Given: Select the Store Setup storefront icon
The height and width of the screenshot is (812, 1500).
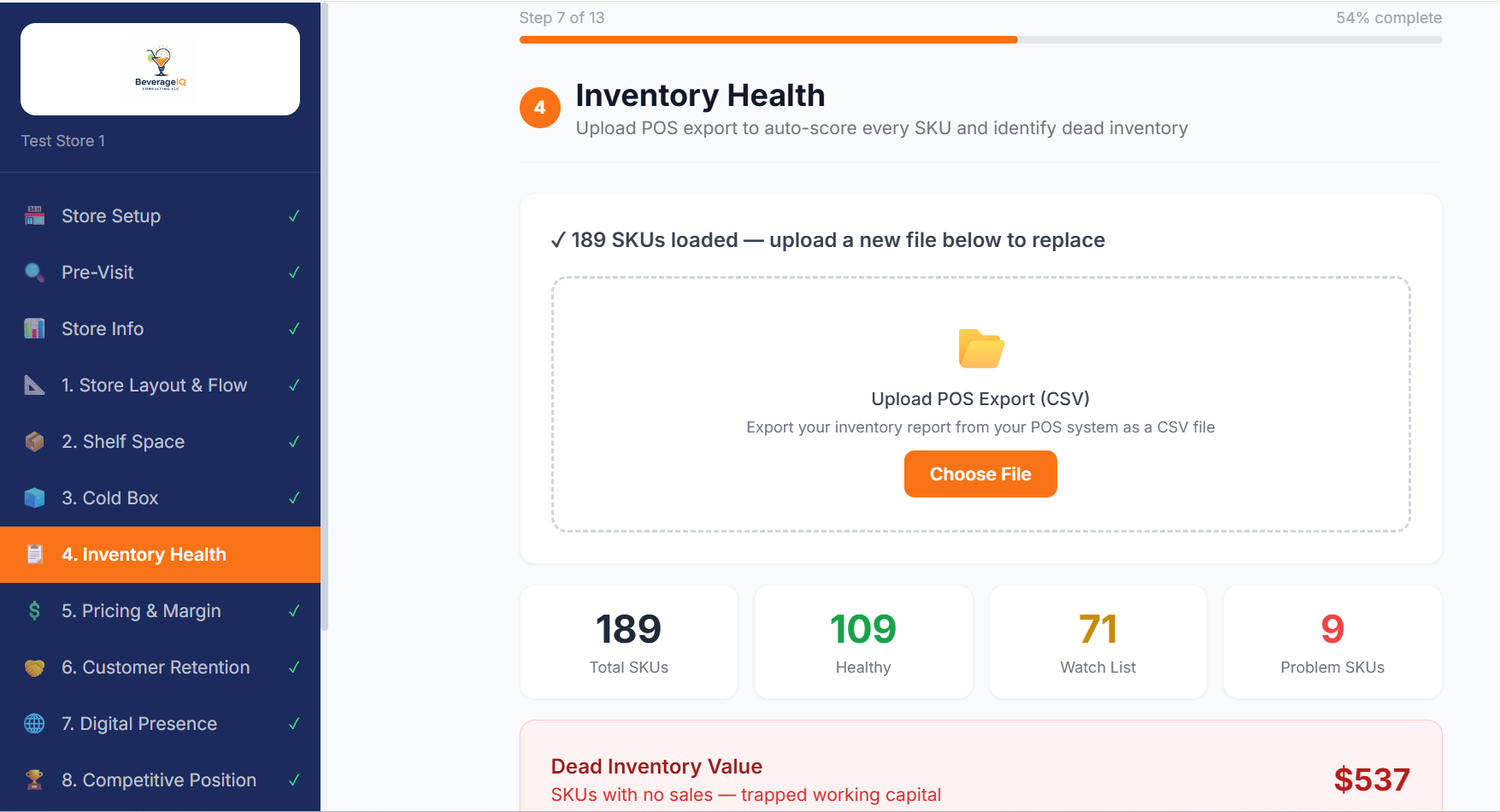Looking at the screenshot, I should tap(34, 215).
